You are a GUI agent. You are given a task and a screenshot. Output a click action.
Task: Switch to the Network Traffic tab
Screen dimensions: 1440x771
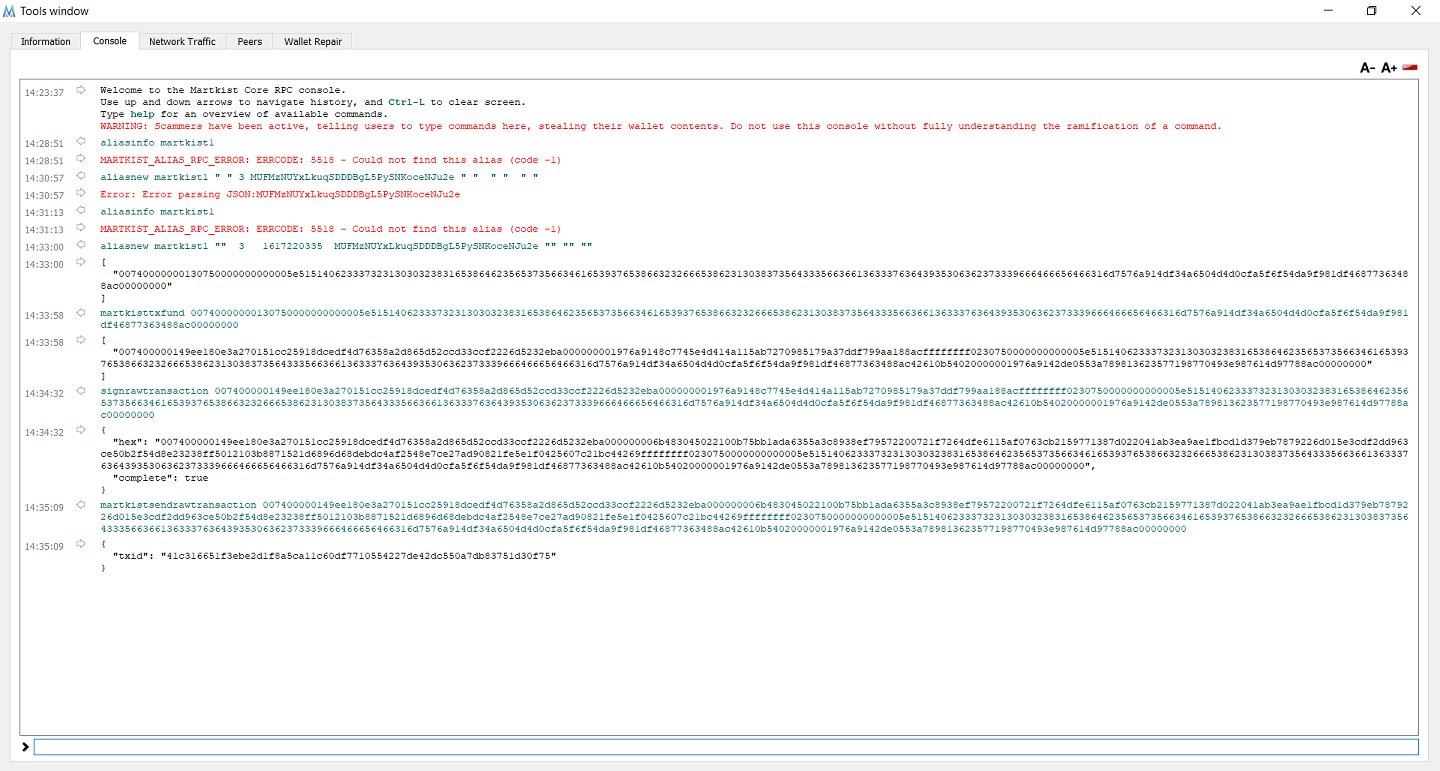point(182,41)
